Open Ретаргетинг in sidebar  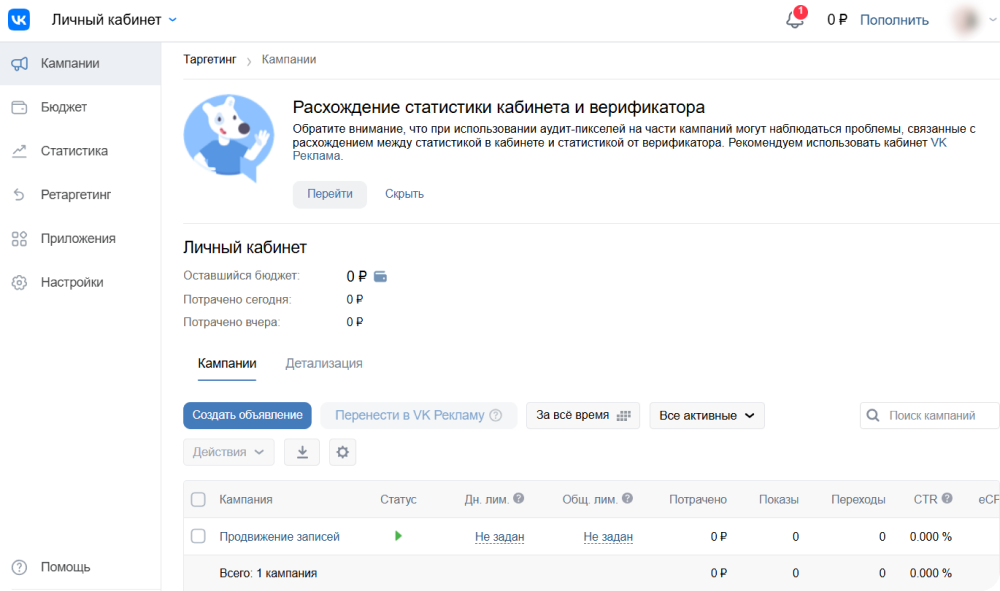coord(80,194)
